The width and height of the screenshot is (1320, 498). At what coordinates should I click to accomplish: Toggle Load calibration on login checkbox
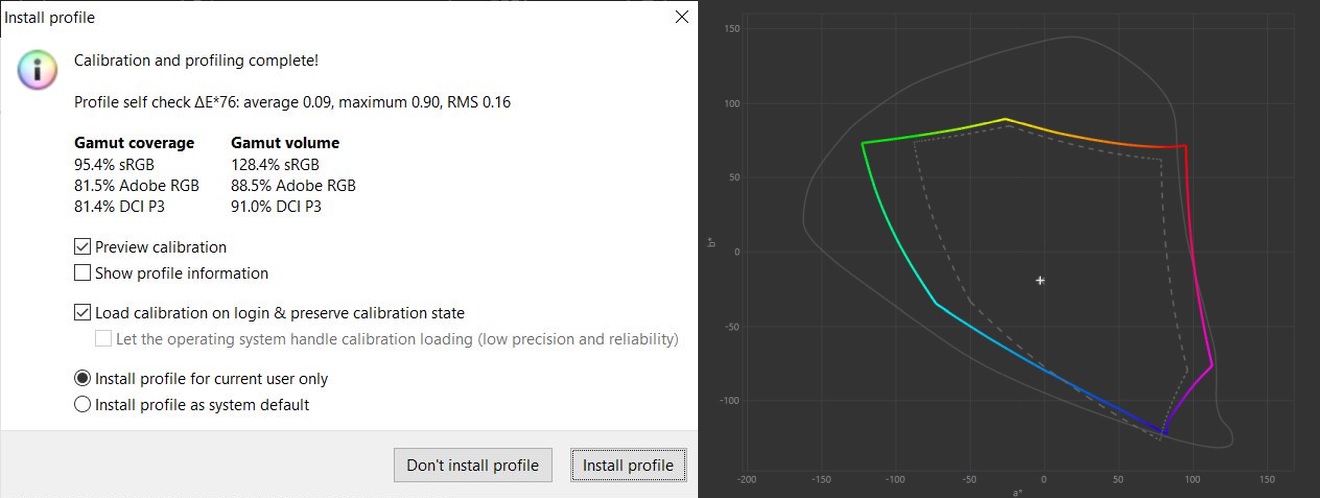(83, 313)
